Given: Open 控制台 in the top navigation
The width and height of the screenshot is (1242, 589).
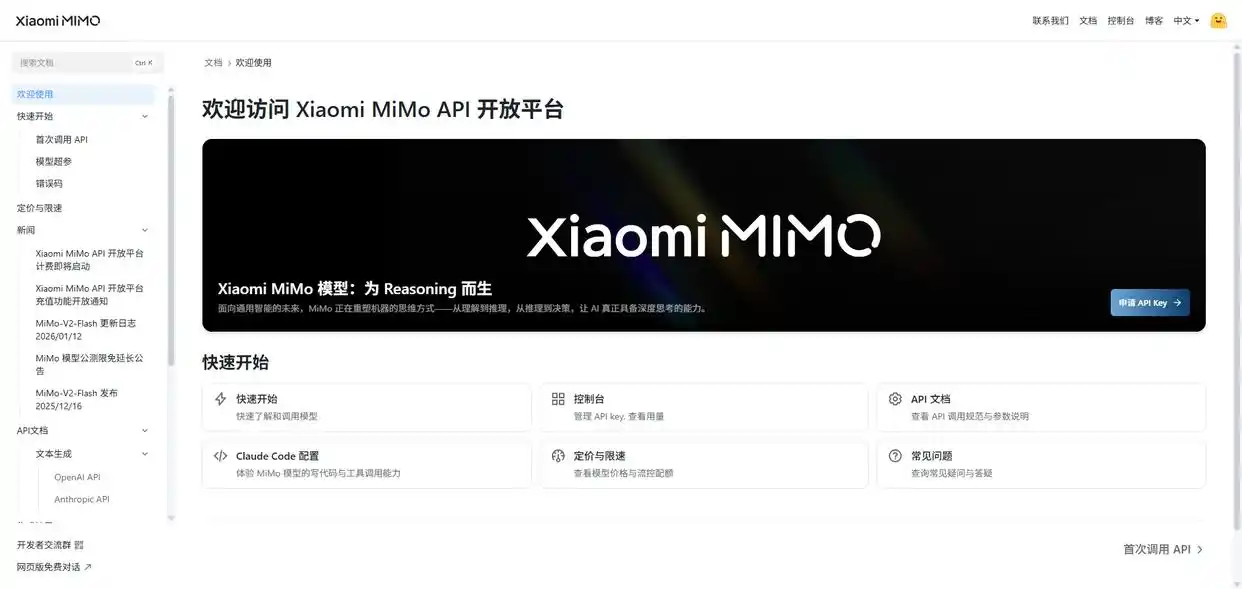Looking at the screenshot, I should (1121, 20).
